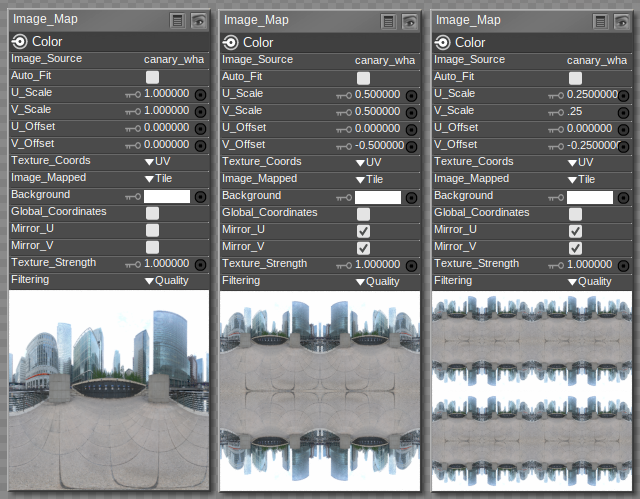The width and height of the screenshot is (640, 499).
Task: Enable Auto_Fit checkbox in the middle panel
Action: click(363, 78)
